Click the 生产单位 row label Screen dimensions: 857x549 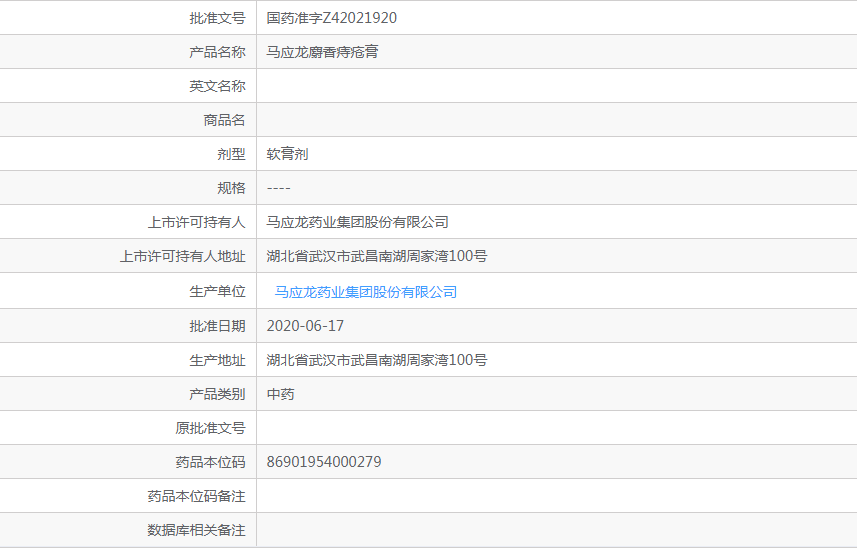coord(218,291)
